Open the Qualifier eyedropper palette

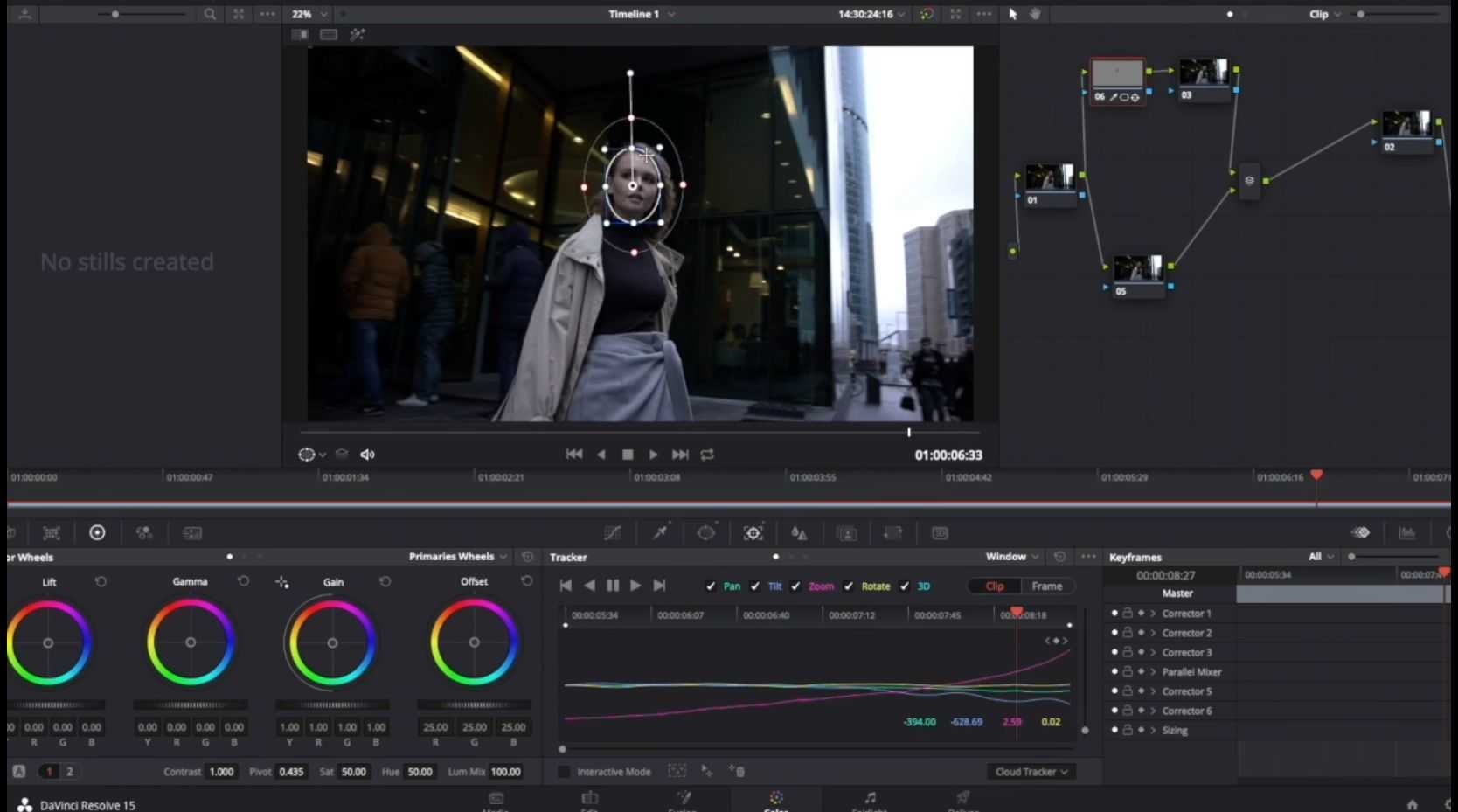[x=660, y=532]
